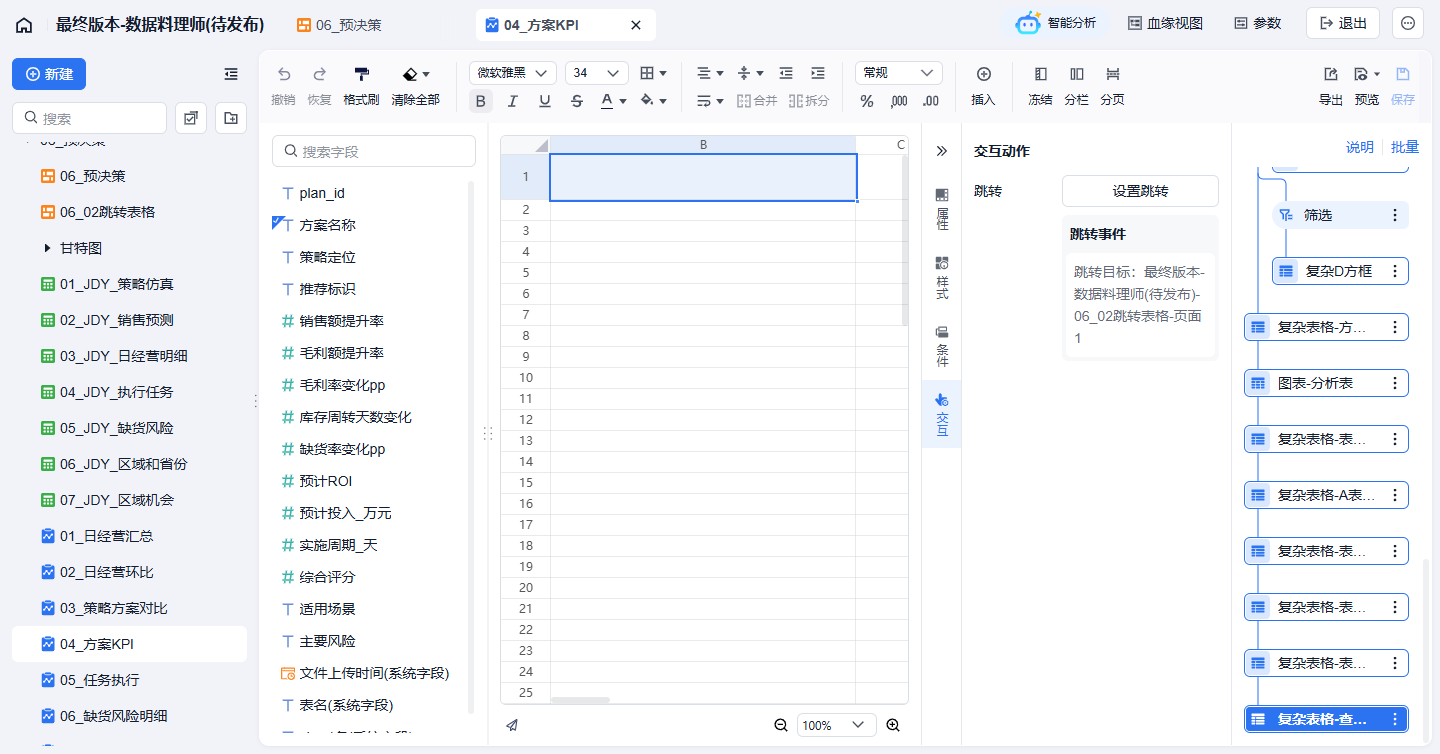Open the 样式 style side tab

942,278
